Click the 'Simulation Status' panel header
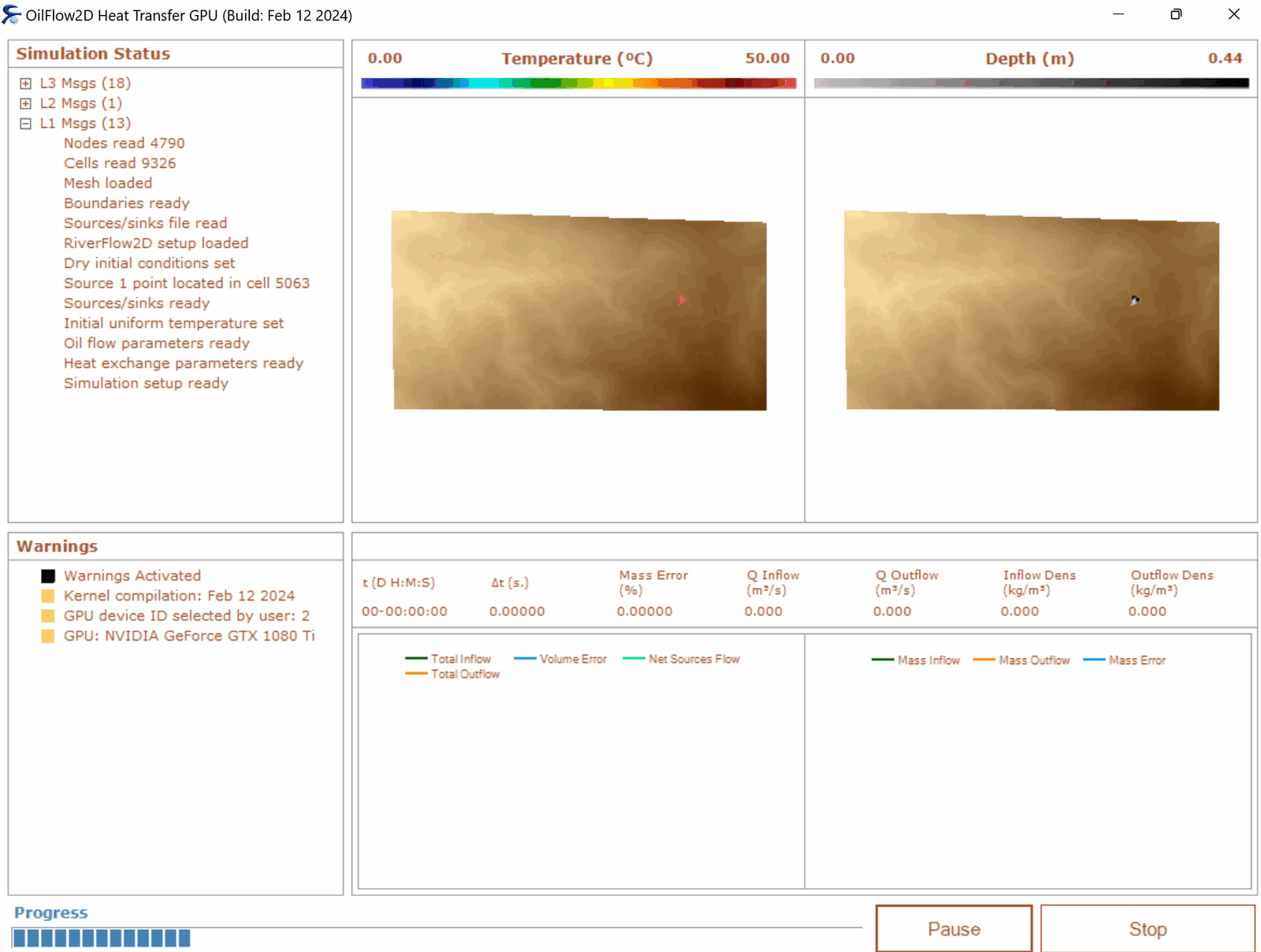Viewport: 1261px width, 952px height. [x=93, y=54]
